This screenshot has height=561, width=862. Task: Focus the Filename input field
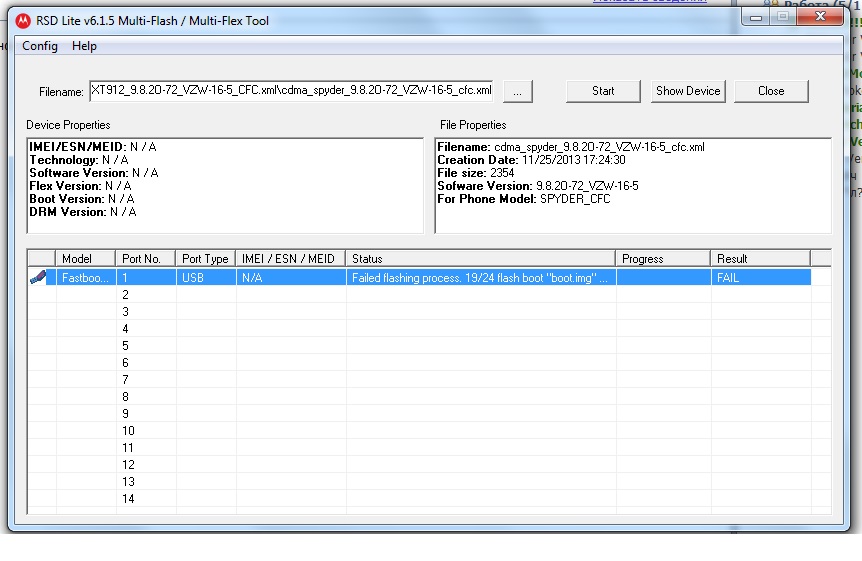(291, 90)
